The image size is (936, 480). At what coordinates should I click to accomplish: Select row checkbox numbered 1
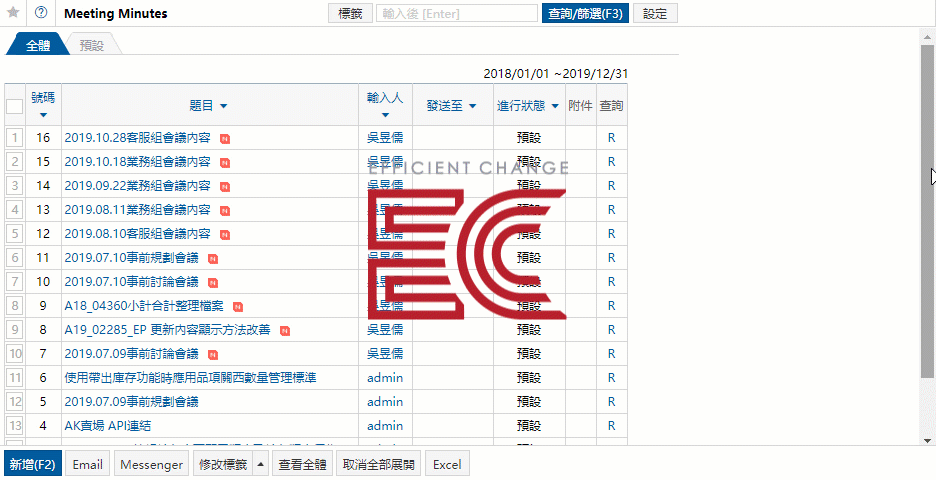point(15,138)
